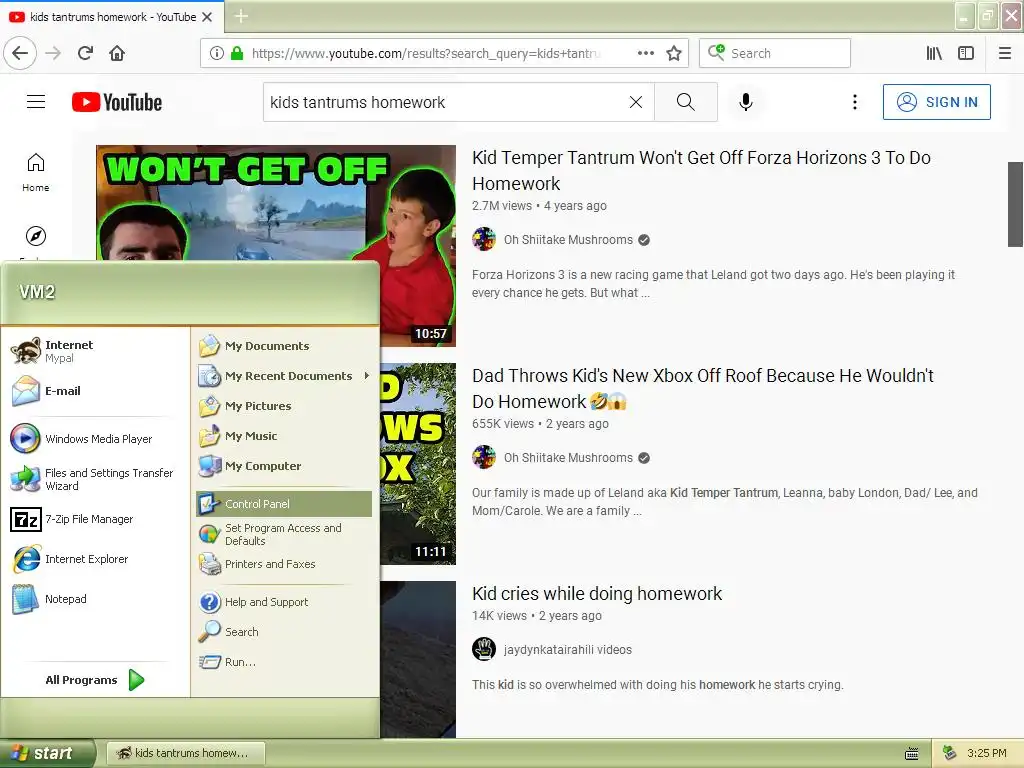The width and height of the screenshot is (1024, 768).
Task: Open Search from Start menu
Action: tap(284, 632)
